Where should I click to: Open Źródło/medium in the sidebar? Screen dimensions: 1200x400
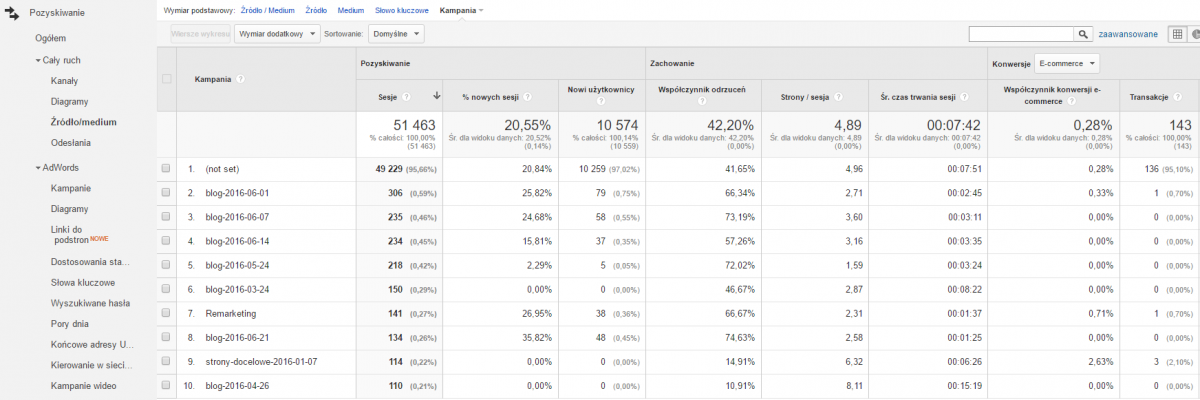83,122
